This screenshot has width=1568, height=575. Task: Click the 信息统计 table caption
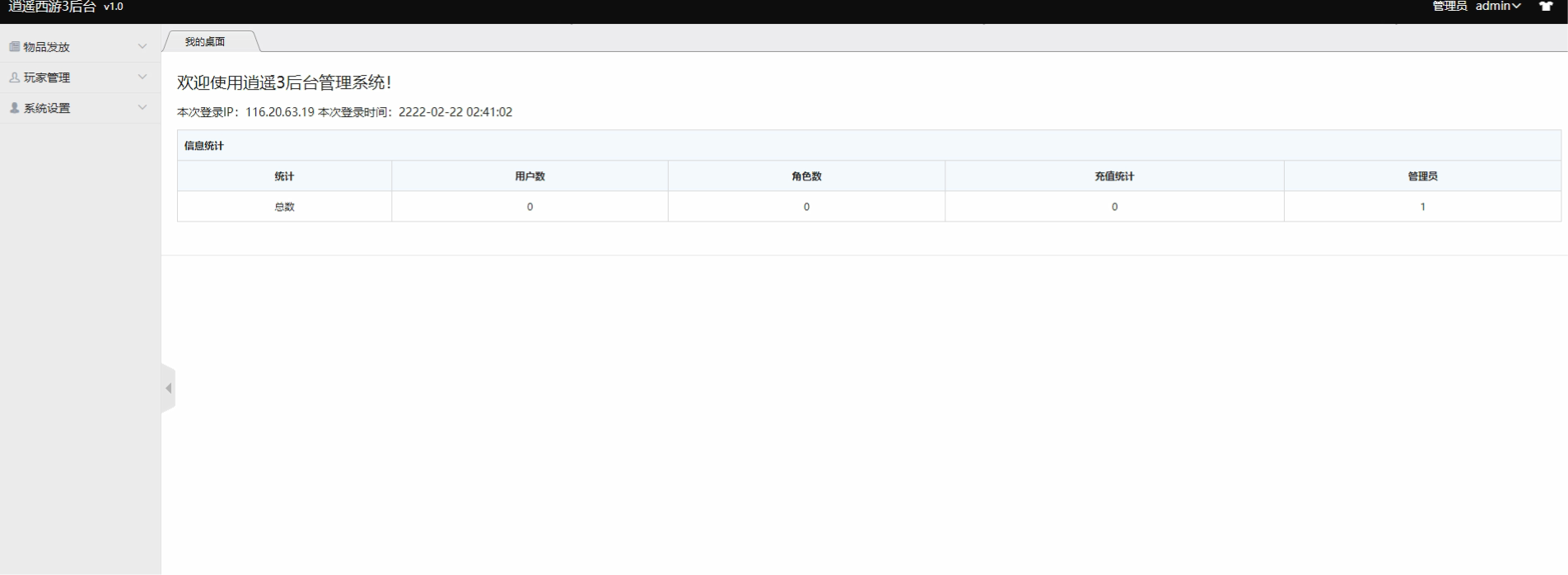point(204,146)
